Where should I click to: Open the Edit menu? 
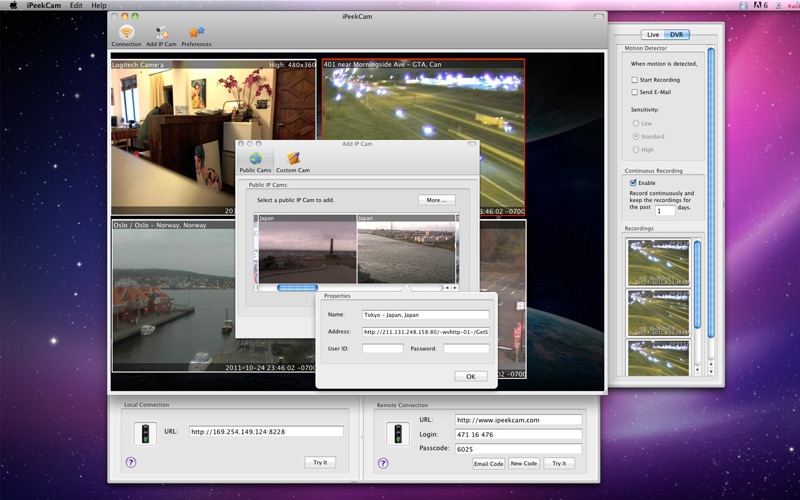point(76,5)
